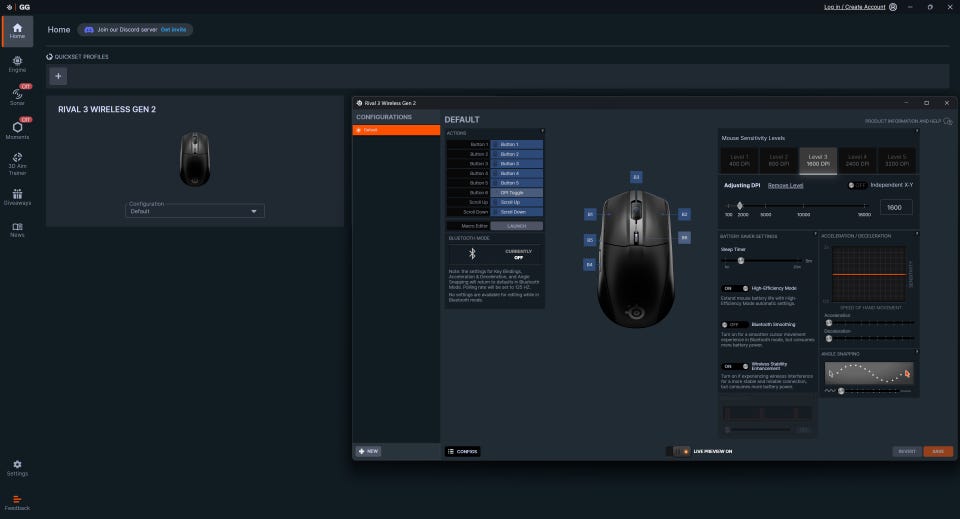Add a new Quickset profile with the plus button
The image size is (960, 519).
click(x=58, y=76)
